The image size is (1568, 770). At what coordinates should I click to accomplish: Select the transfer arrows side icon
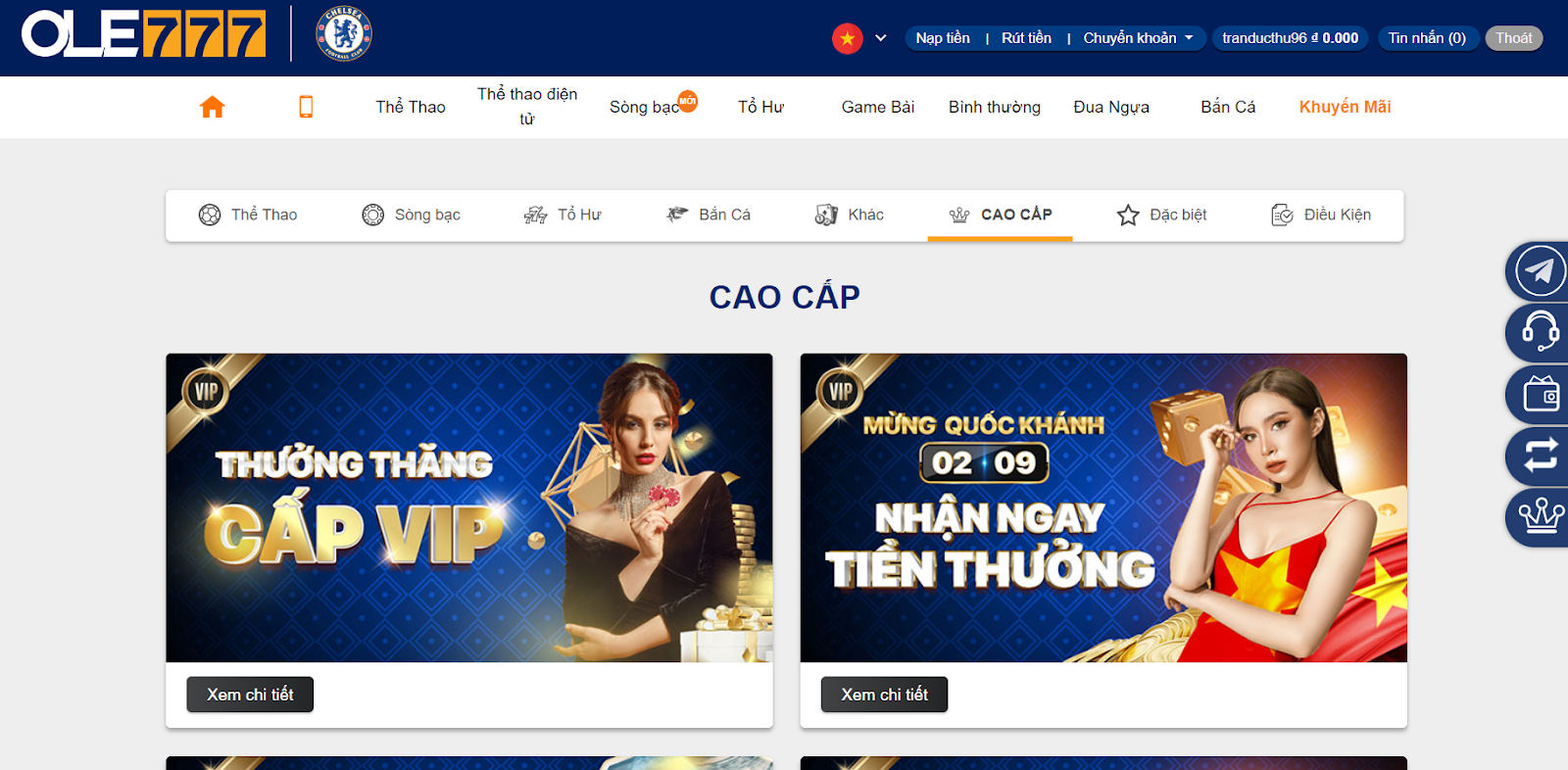click(1539, 456)
